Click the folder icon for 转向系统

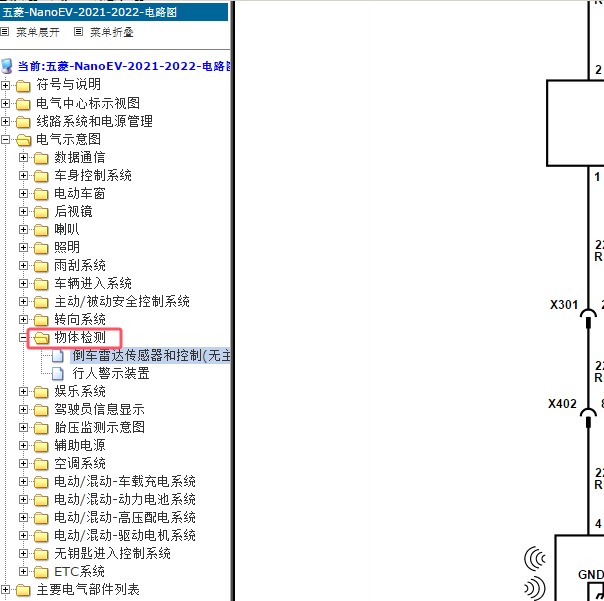click(41, 320)
